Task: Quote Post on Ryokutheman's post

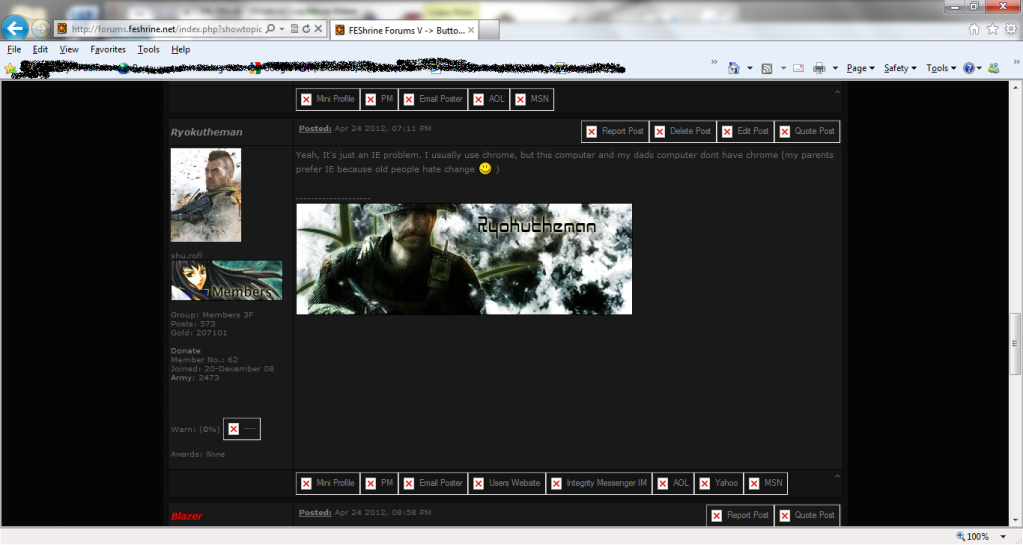Action: [x=807, y=131]
